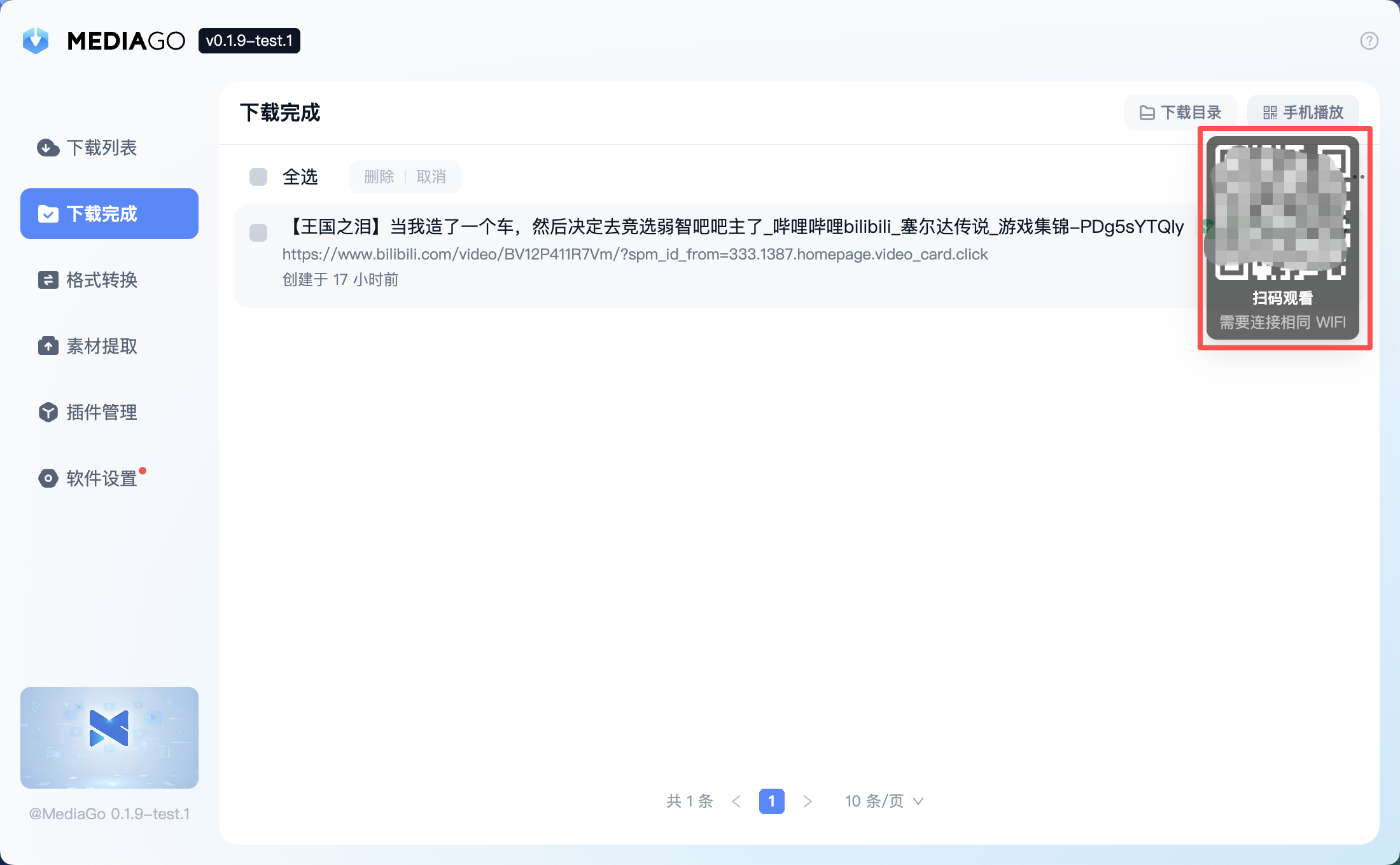The image size is (1400, 865).
Task: Open the help question mark icon
Action: pyautogui.click(x=1369, y=40)
